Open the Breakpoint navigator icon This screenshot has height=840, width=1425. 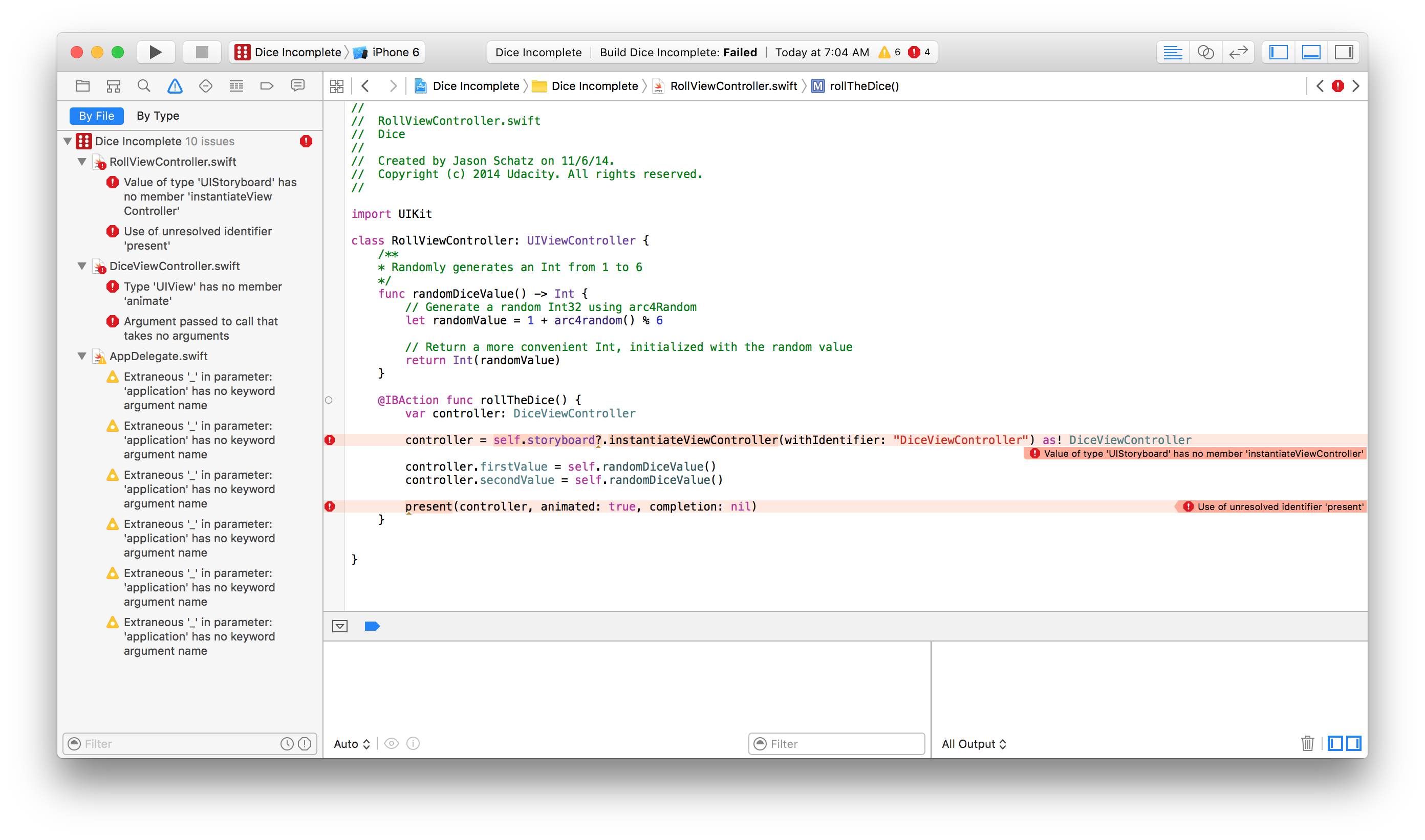(x=267, y=86)
